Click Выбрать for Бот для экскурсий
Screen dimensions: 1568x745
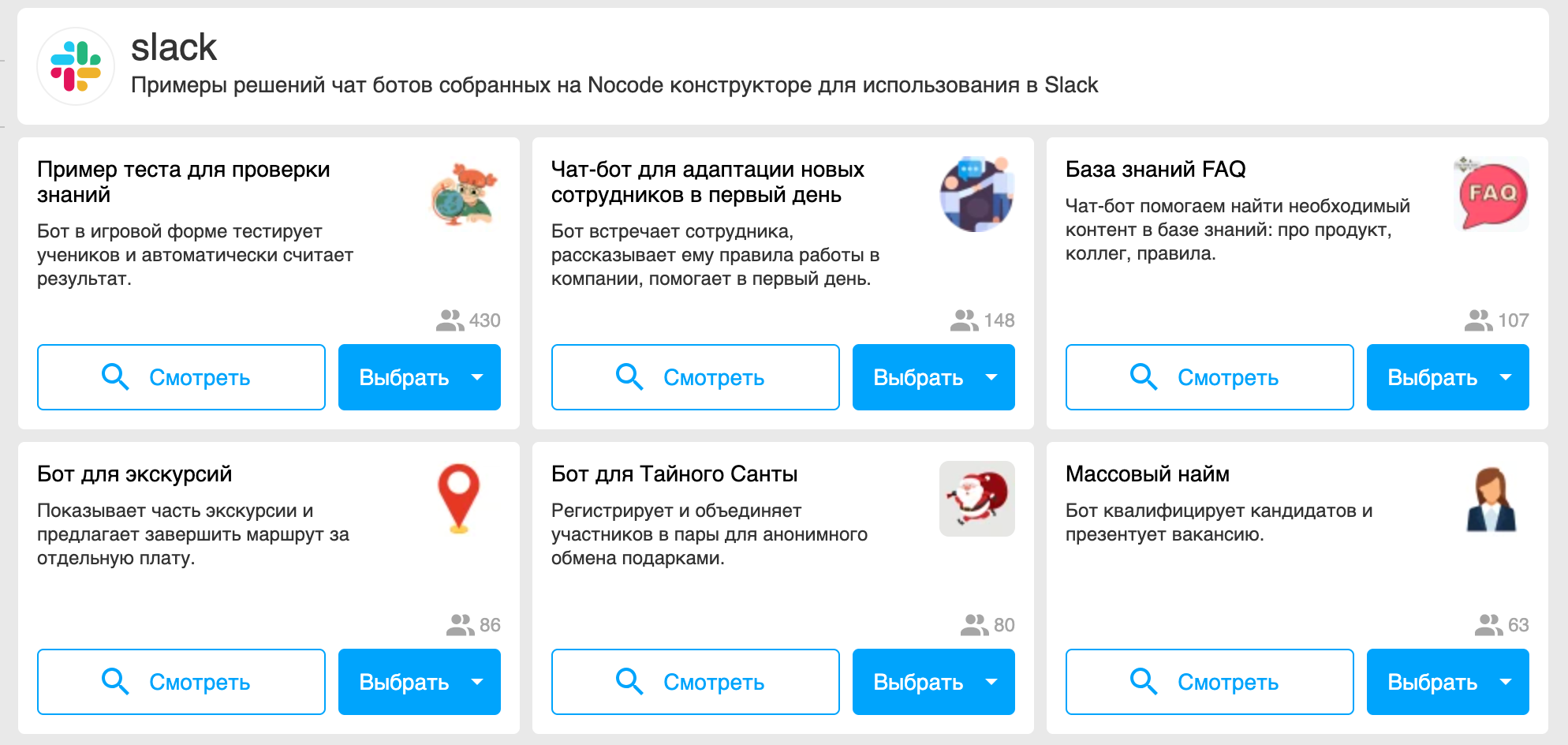click(x=404, y=682)
